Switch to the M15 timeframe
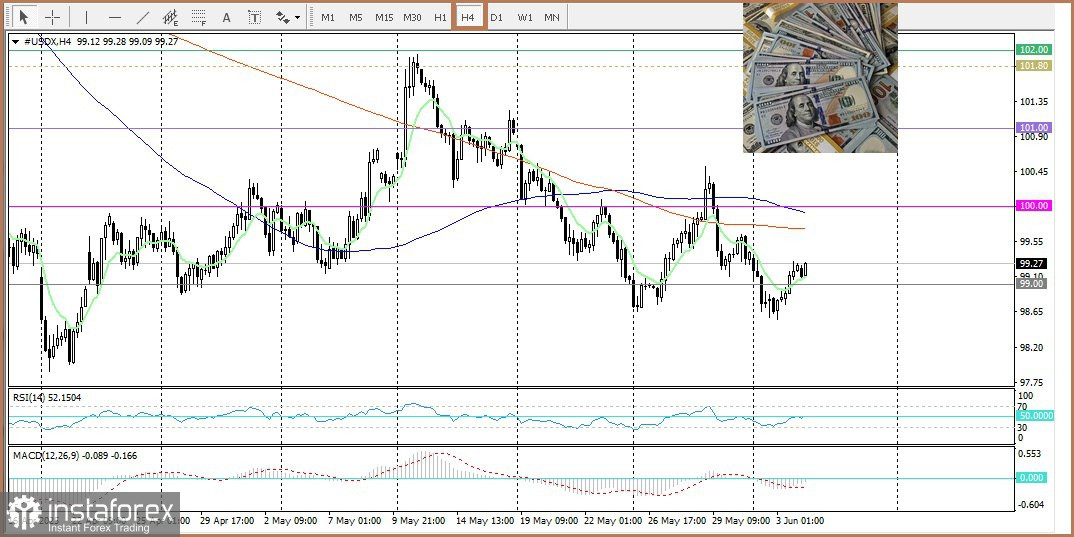 click(384, 17)
